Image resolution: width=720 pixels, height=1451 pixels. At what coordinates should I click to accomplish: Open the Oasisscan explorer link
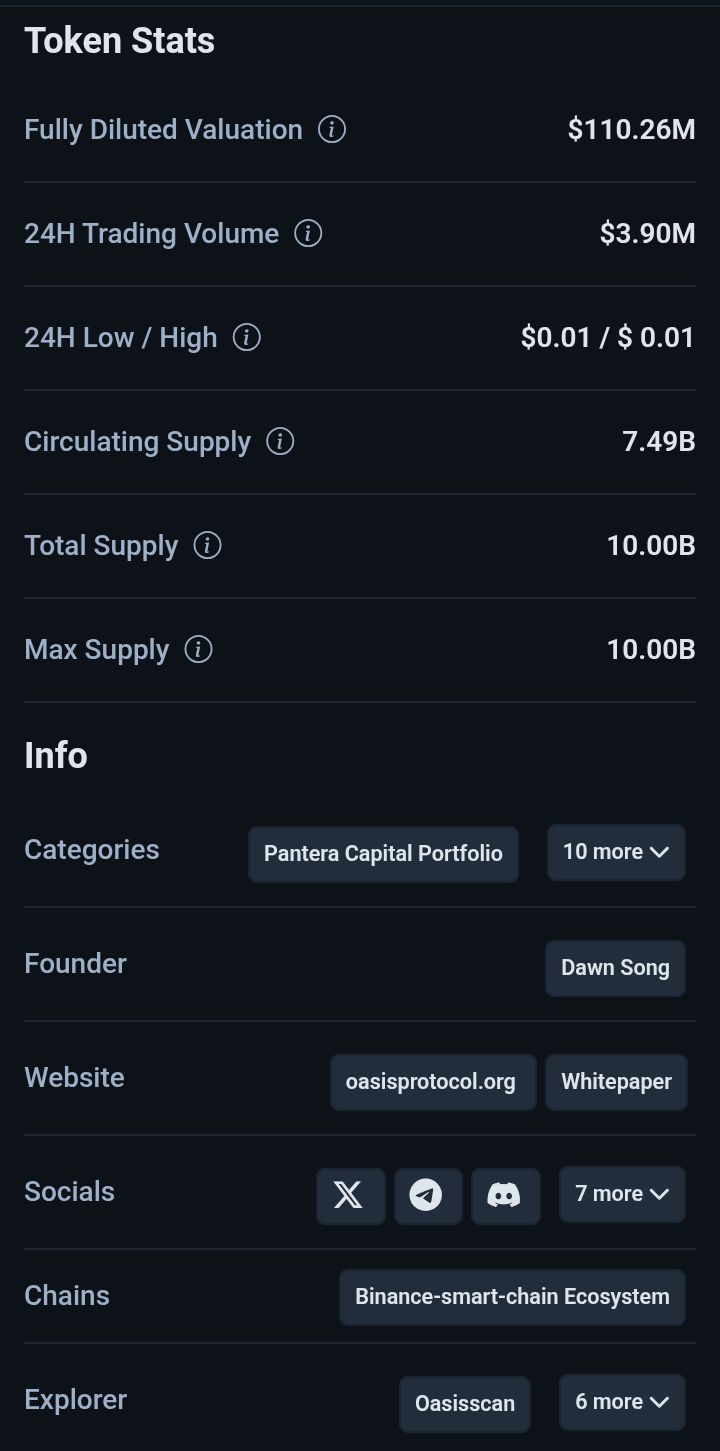(x=465, y=1403)
